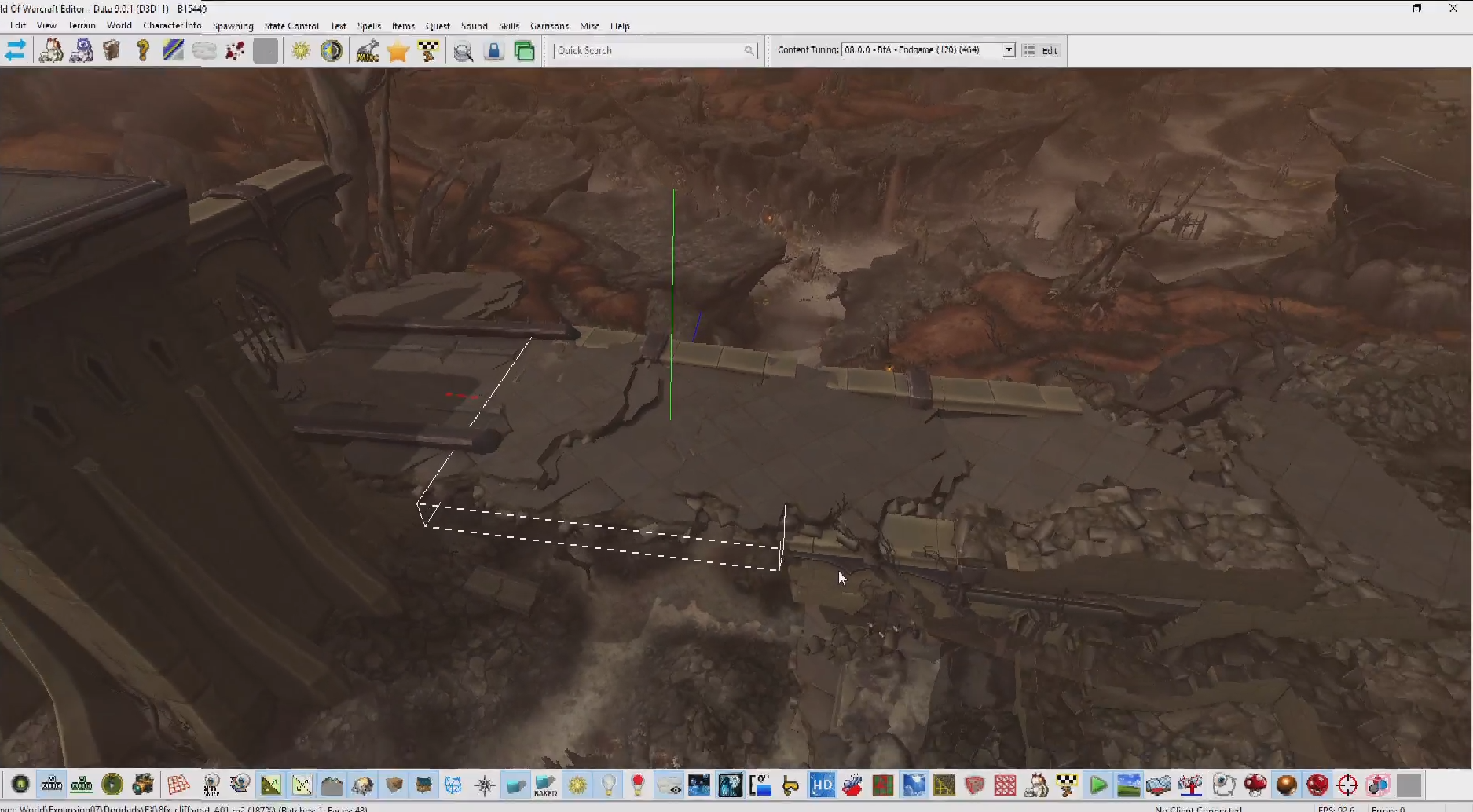Toggle the yellow sun lighting icon in bottom toolbar

tap(577, 784)
